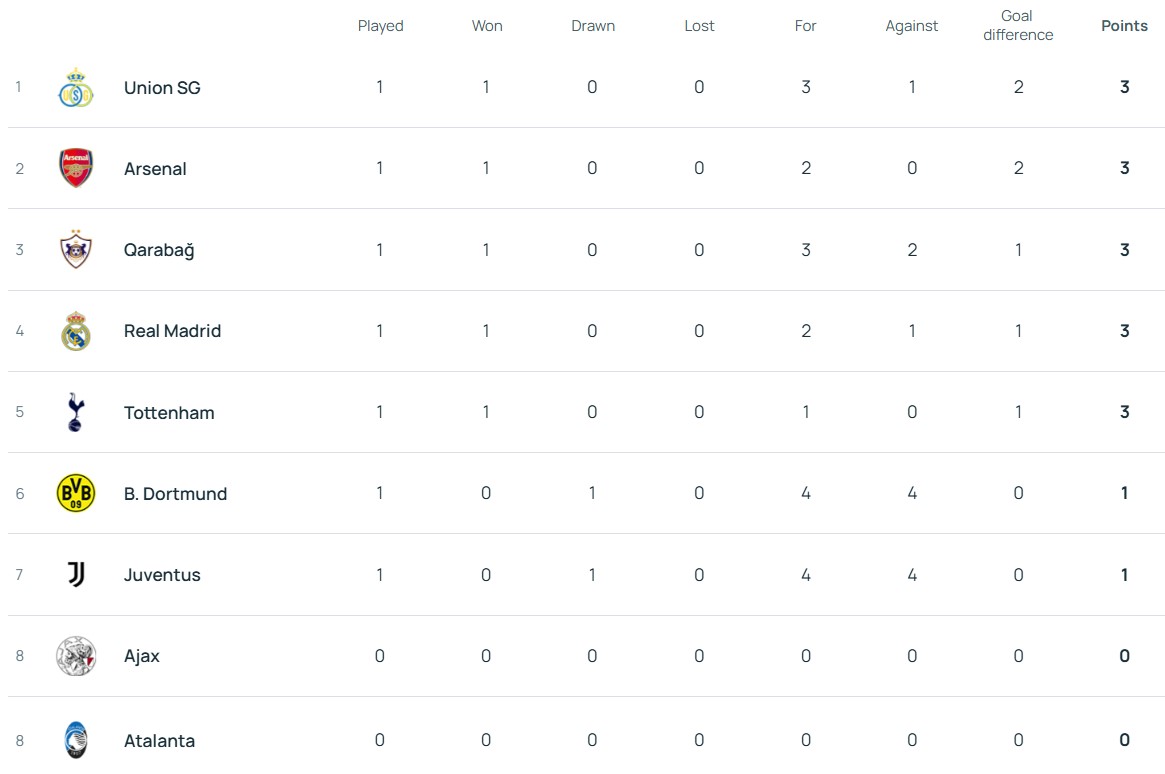This screenshot has height=774, width=1165.
Task: Click the Union SG club crest
Action: [x=76, y=88]
